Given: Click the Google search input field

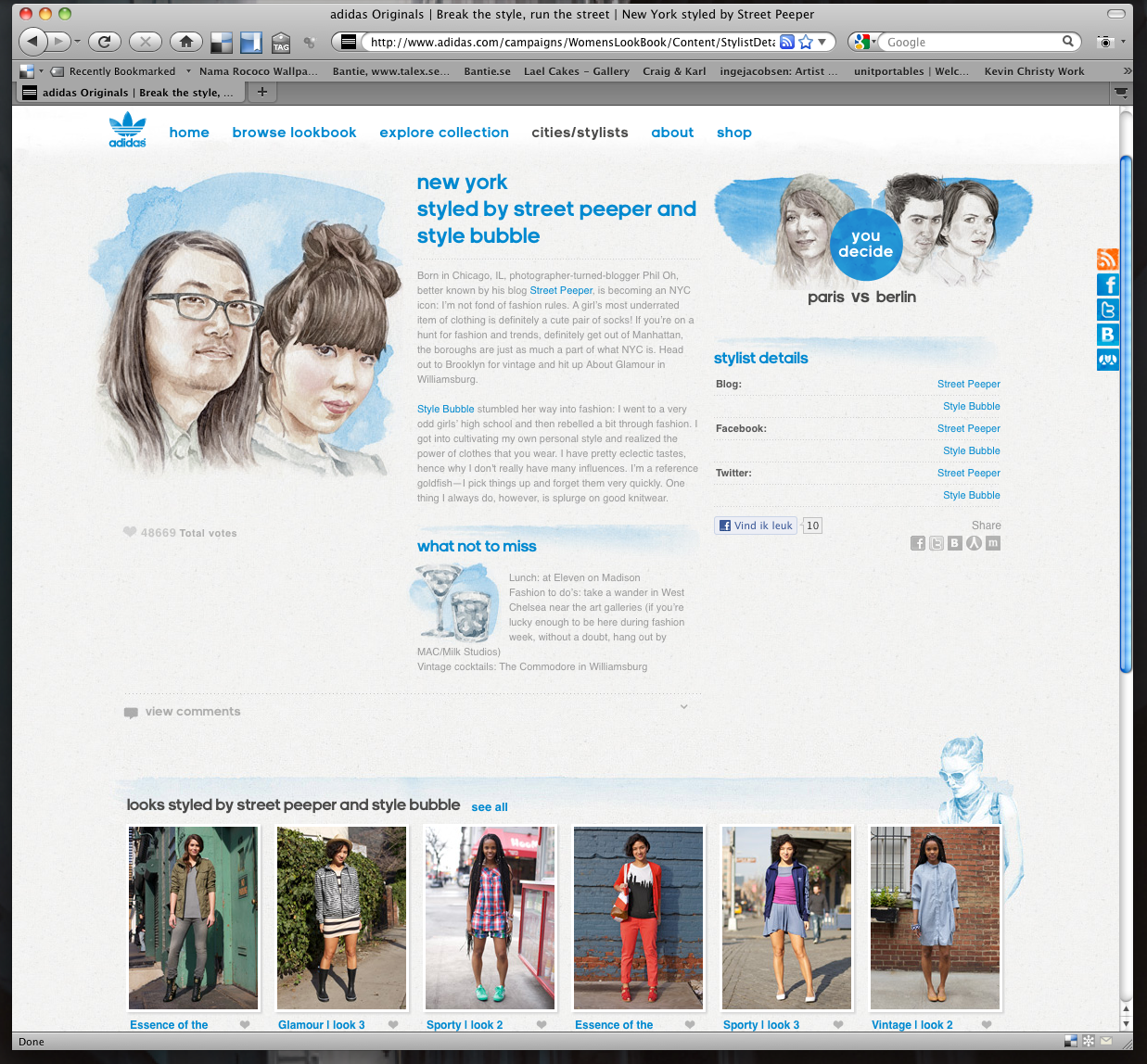Looking at the screenshot, I should pyautogui.click(x=972, y=42).
